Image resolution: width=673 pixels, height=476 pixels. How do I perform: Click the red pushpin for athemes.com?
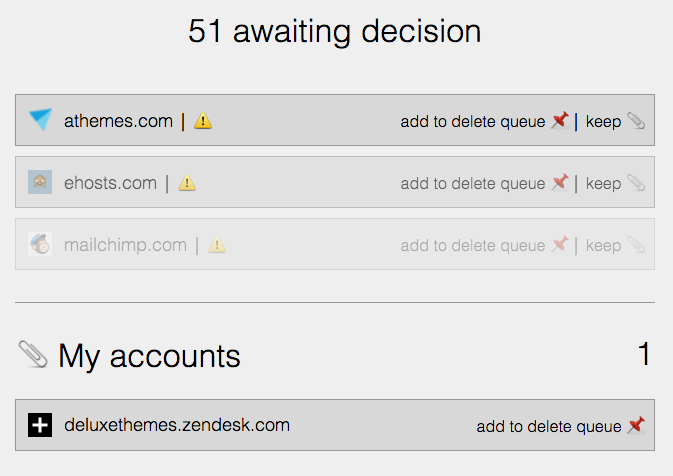click(x=561, y=120)
